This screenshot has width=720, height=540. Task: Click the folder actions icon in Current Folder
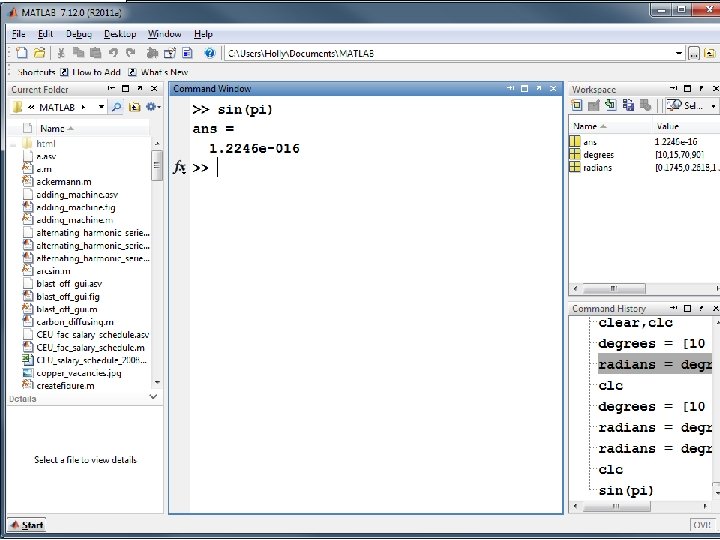pyautogui.click(x=135, y=107)
